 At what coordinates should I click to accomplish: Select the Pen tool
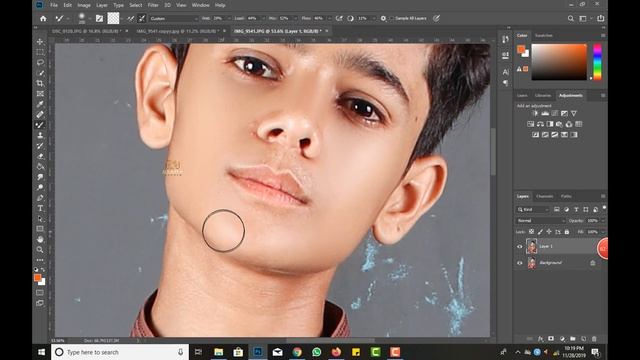click(40, 198)
